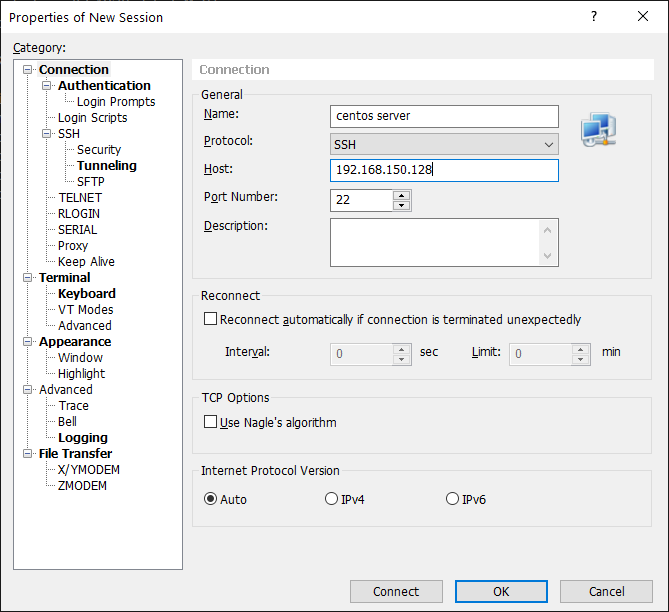Tick Use Nagle's algorithm checkbox
The height and width of the screenshot is (612, 669).
coord(210,422)
